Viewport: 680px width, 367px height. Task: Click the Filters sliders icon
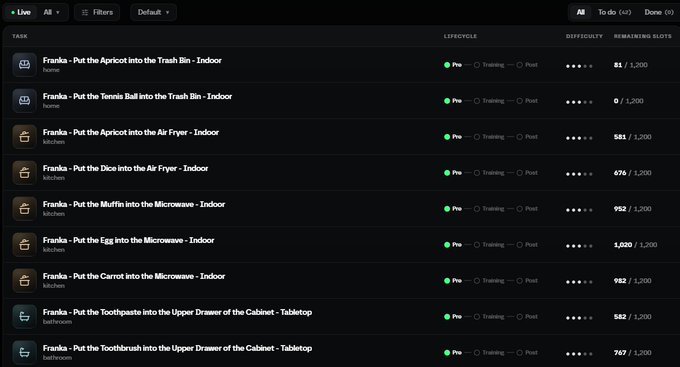[x=85, y=13]
